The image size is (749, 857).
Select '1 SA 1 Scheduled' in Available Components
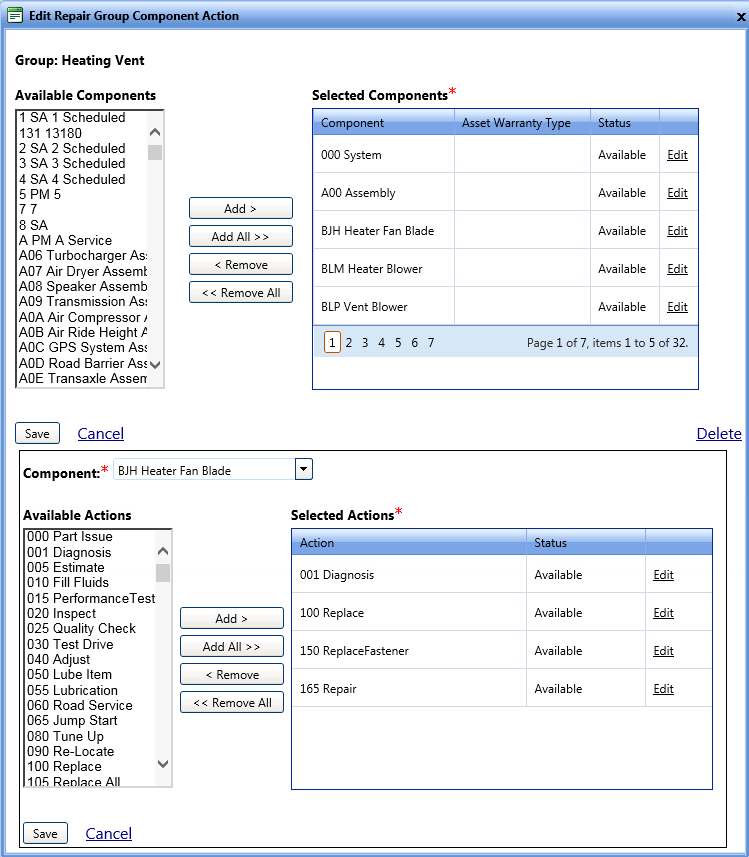(x=72, y=118)
